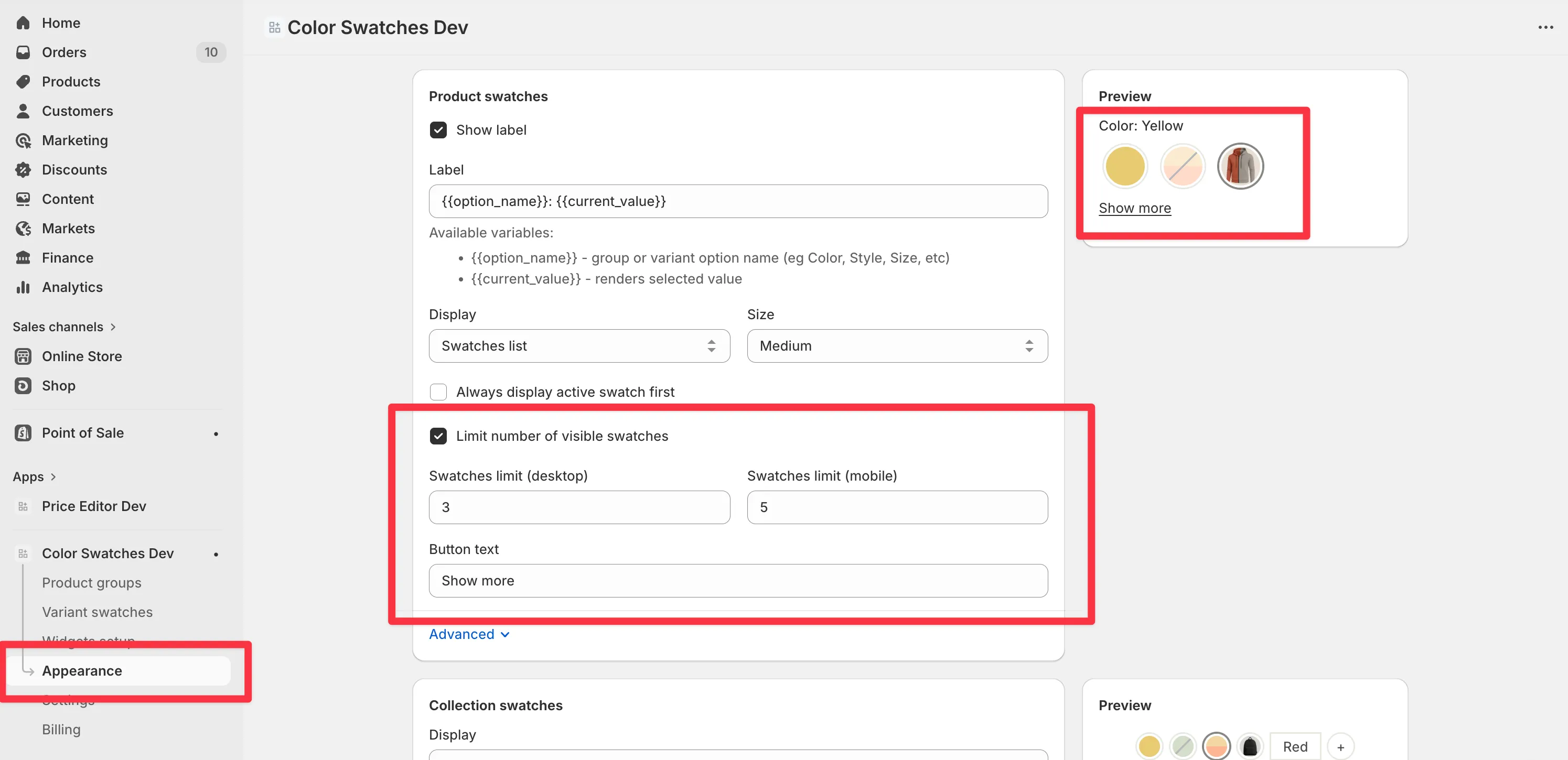
Task: Open the Size dropdown set to Medium
Action: click(897, 345)
